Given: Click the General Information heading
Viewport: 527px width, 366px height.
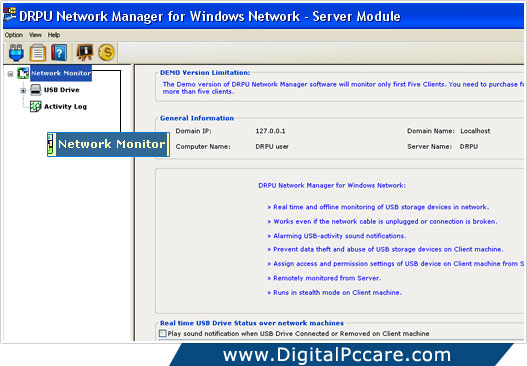Looking at the screenshot, I should 197,118.
